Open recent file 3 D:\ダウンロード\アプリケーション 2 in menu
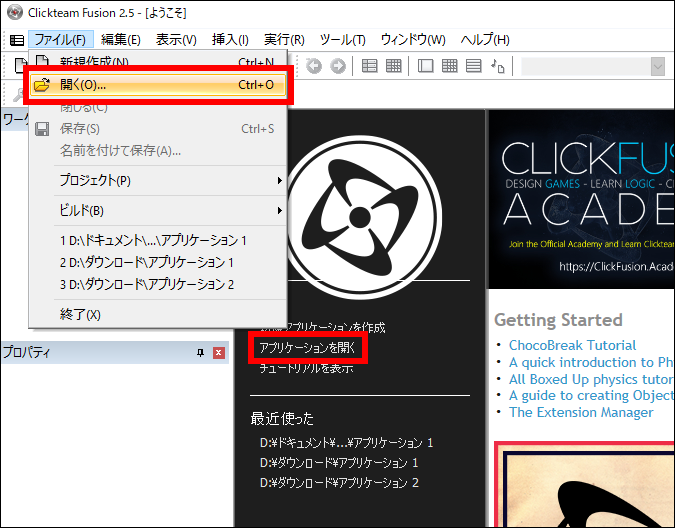 [x=158, y=284]
